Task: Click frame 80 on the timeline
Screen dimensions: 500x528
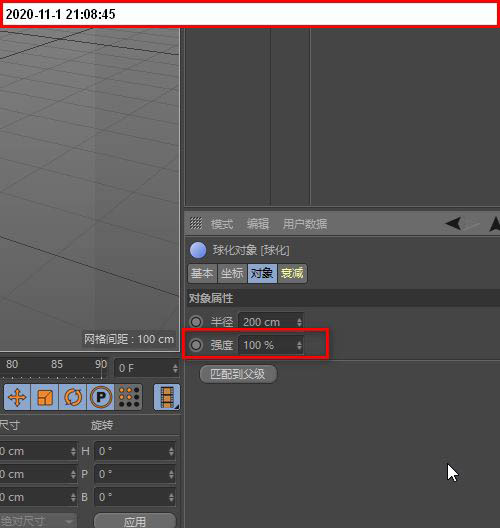Action: coord(12,364)
